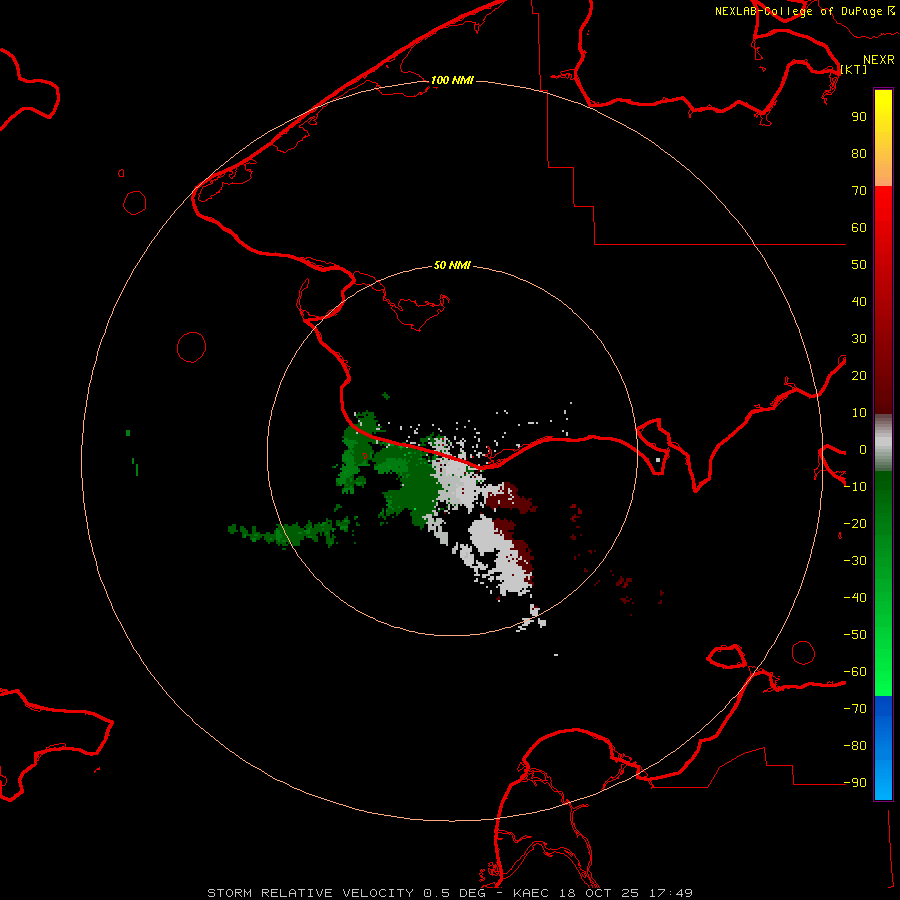The width and height of the screenshot is (900, 900).
Task: Click the "STORM RELATIVE VELOCITY 0.5 DEG" caption
Action: coord(346,893)
